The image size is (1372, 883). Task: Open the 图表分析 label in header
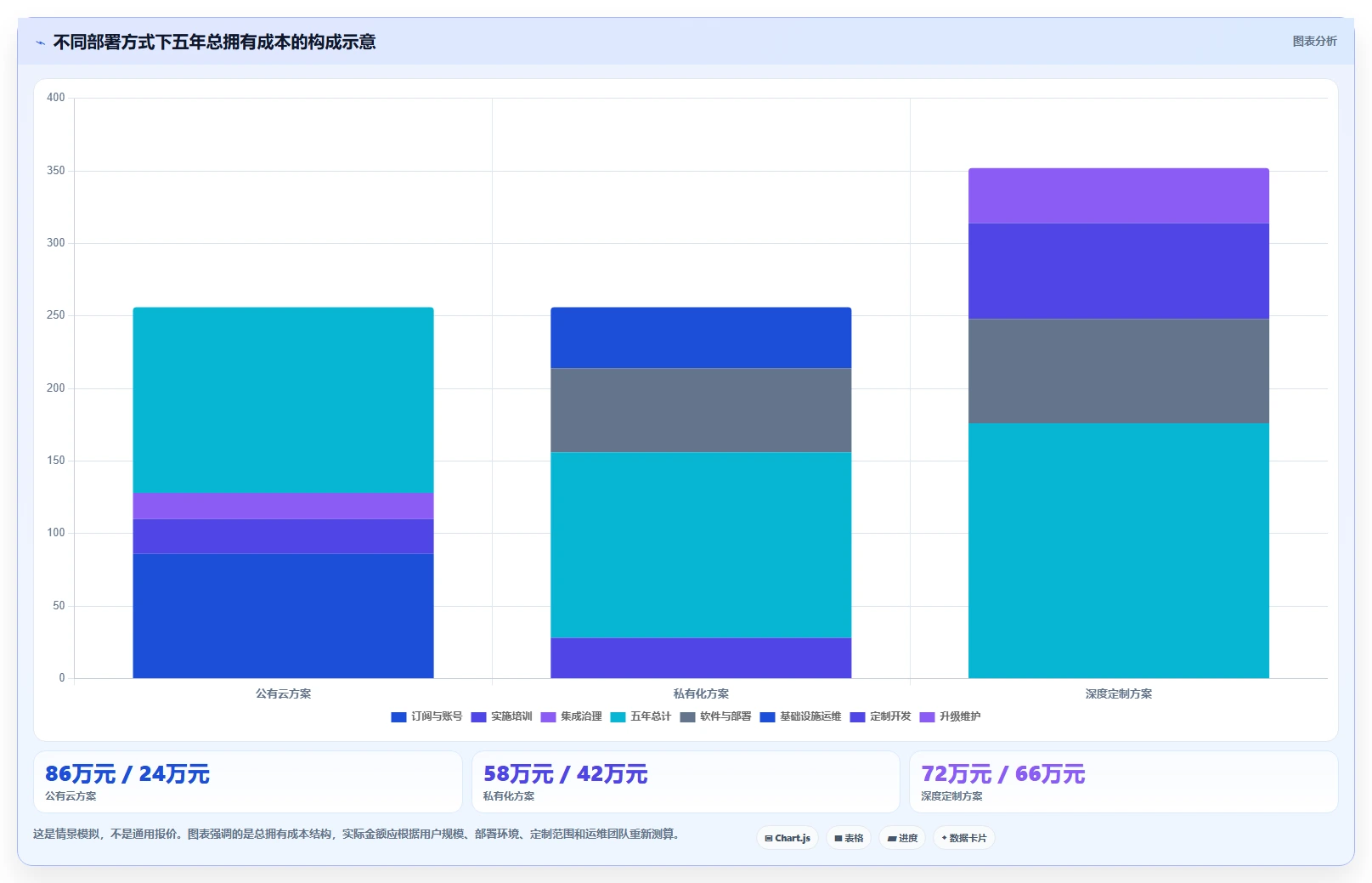click(x=1314, y=41)
